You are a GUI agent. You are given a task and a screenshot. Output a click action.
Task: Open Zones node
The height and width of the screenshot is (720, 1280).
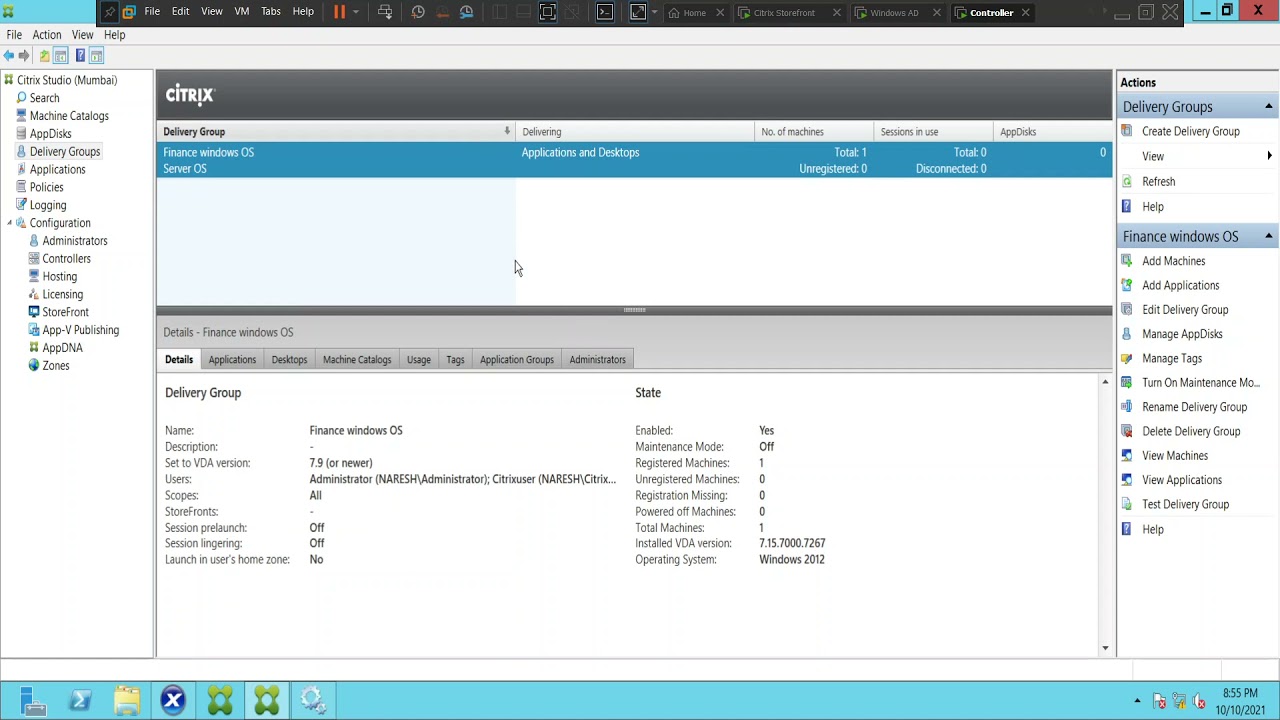tap(56, 366)
